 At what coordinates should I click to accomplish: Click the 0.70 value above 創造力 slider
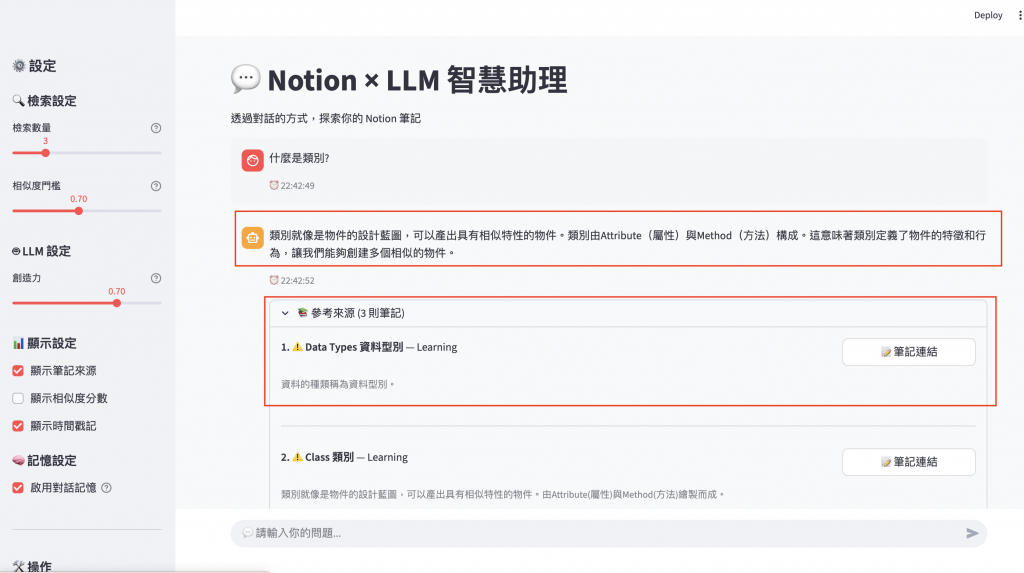(x=116, y=291)
